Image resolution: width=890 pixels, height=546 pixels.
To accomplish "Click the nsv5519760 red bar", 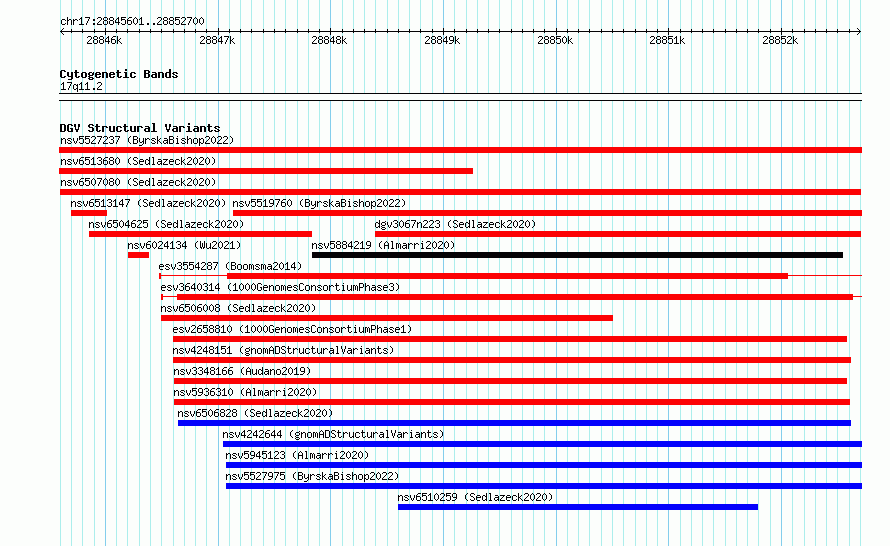I will point(547,213).
